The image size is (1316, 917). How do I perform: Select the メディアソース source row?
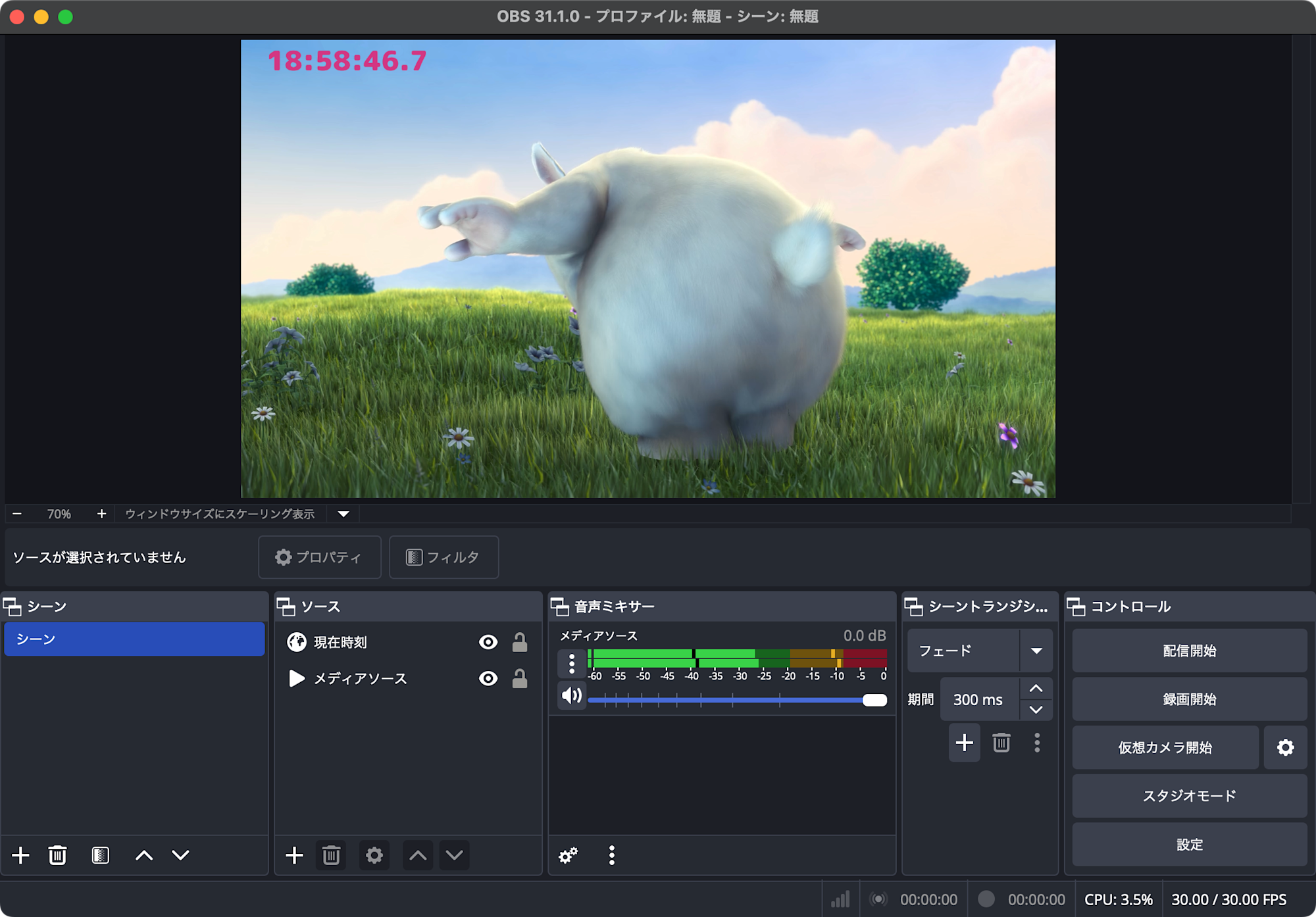click(x=408, y=678)
